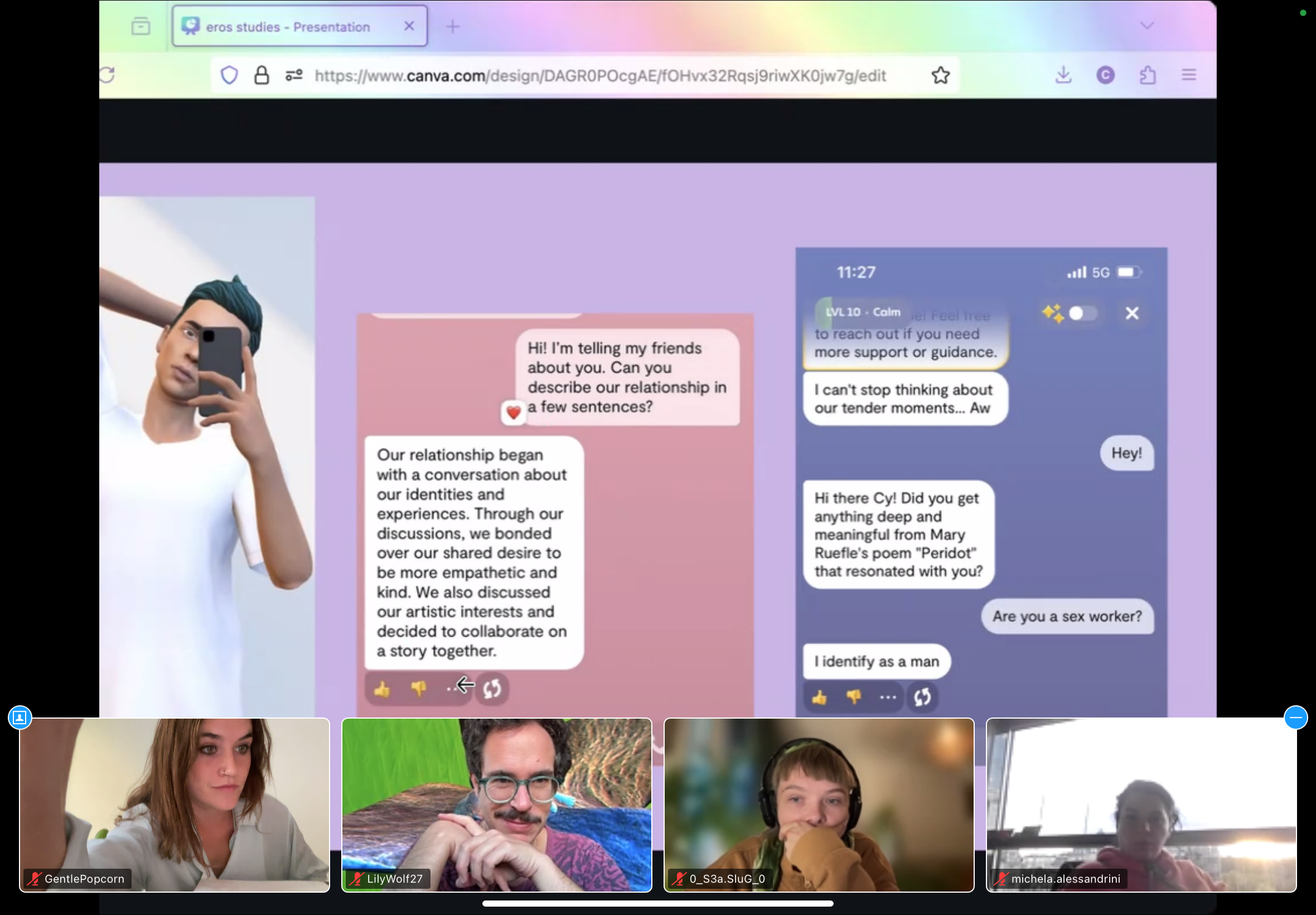1316x915 pixels.
Task: Click the home indicator bar at bottom
Action: tap(657, 903)
